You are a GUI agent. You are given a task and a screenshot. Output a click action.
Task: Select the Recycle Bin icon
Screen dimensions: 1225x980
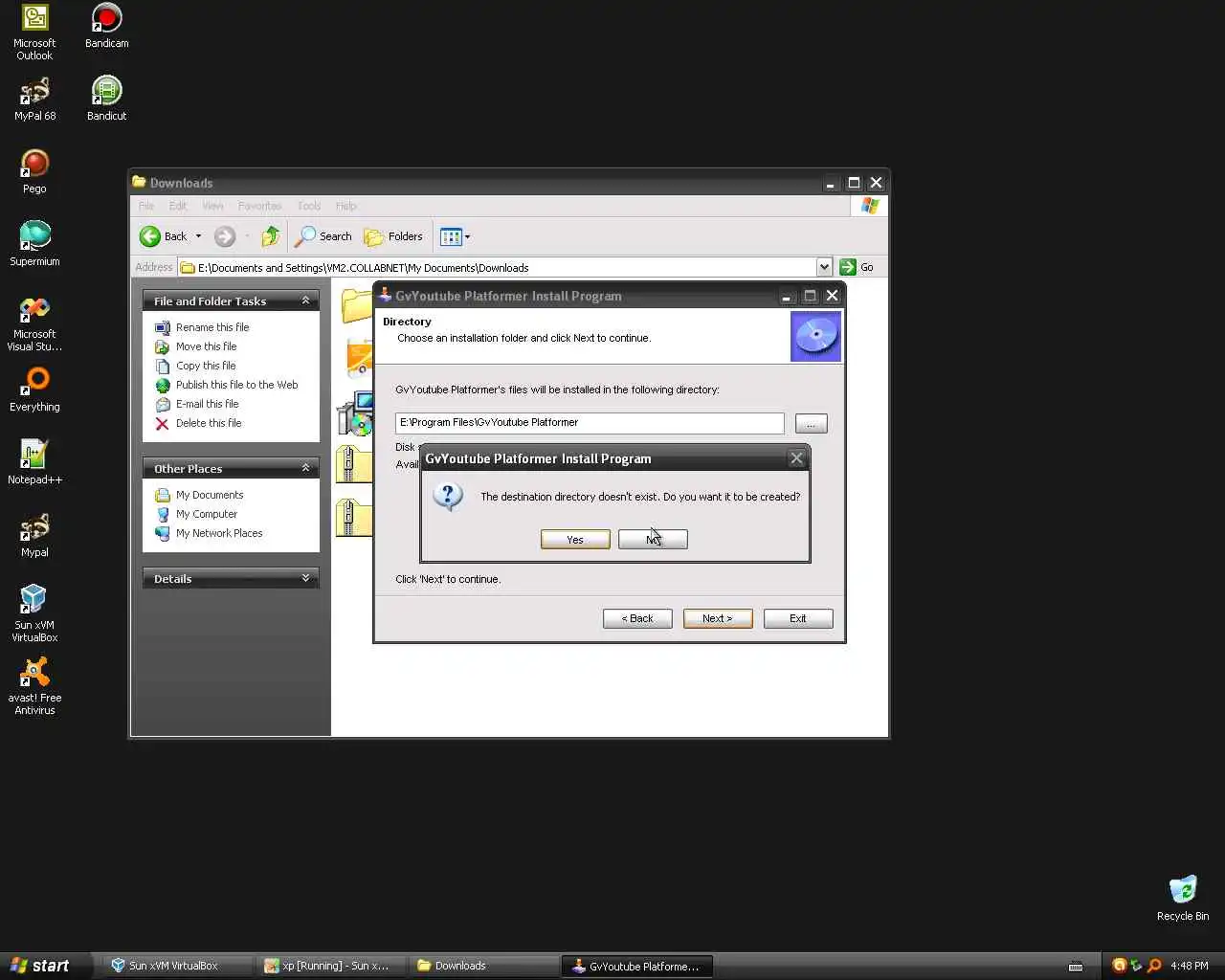(1183, 898)
